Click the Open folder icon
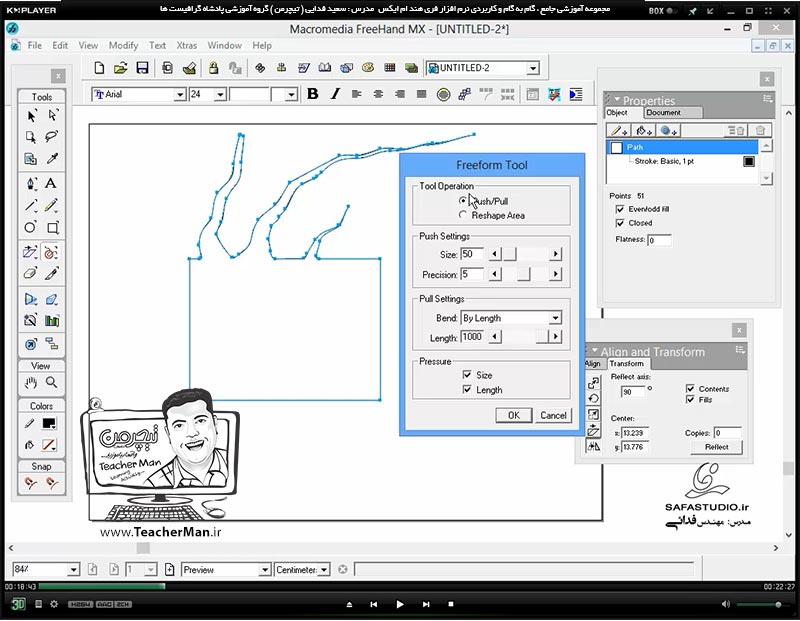Image resolution: width=800 pixels, height=621 pixels. click(120, 68)
